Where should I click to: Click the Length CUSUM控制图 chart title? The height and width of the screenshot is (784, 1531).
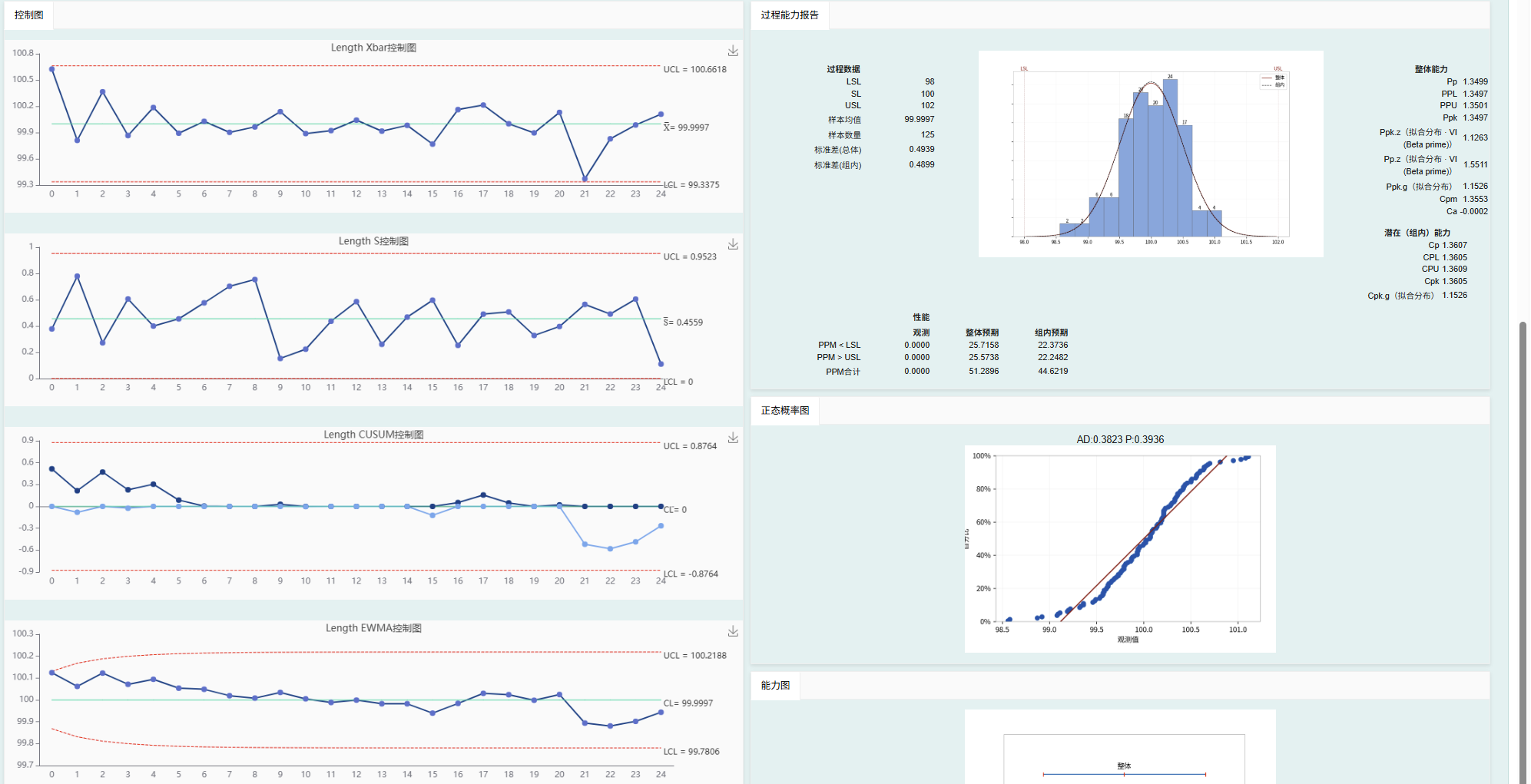tap(373, 435)
